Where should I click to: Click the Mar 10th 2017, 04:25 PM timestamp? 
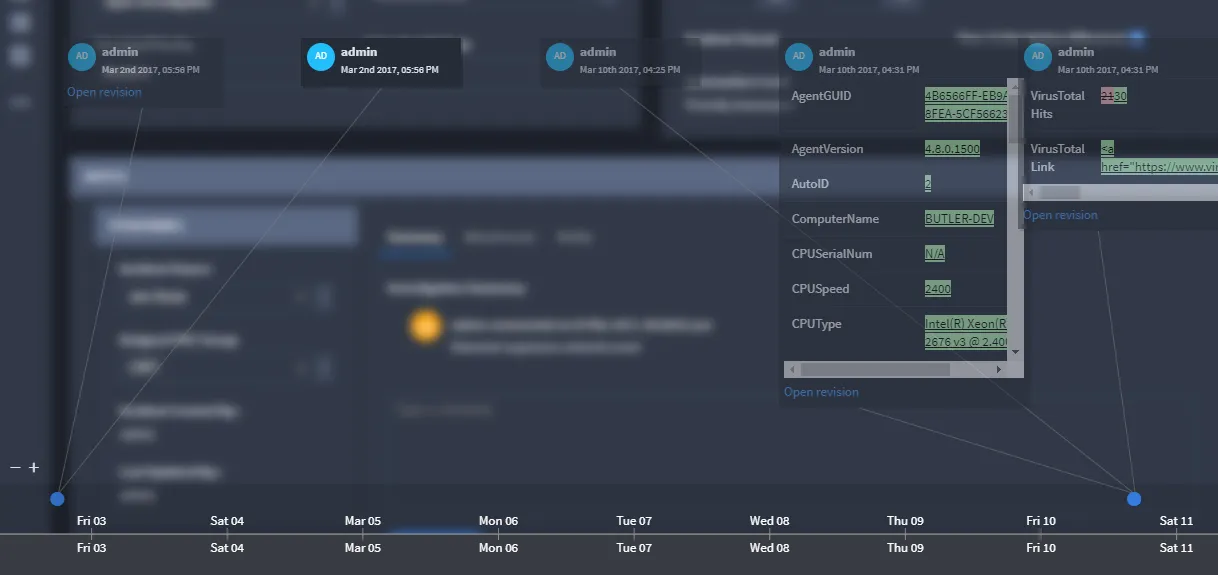pos(630,70)
